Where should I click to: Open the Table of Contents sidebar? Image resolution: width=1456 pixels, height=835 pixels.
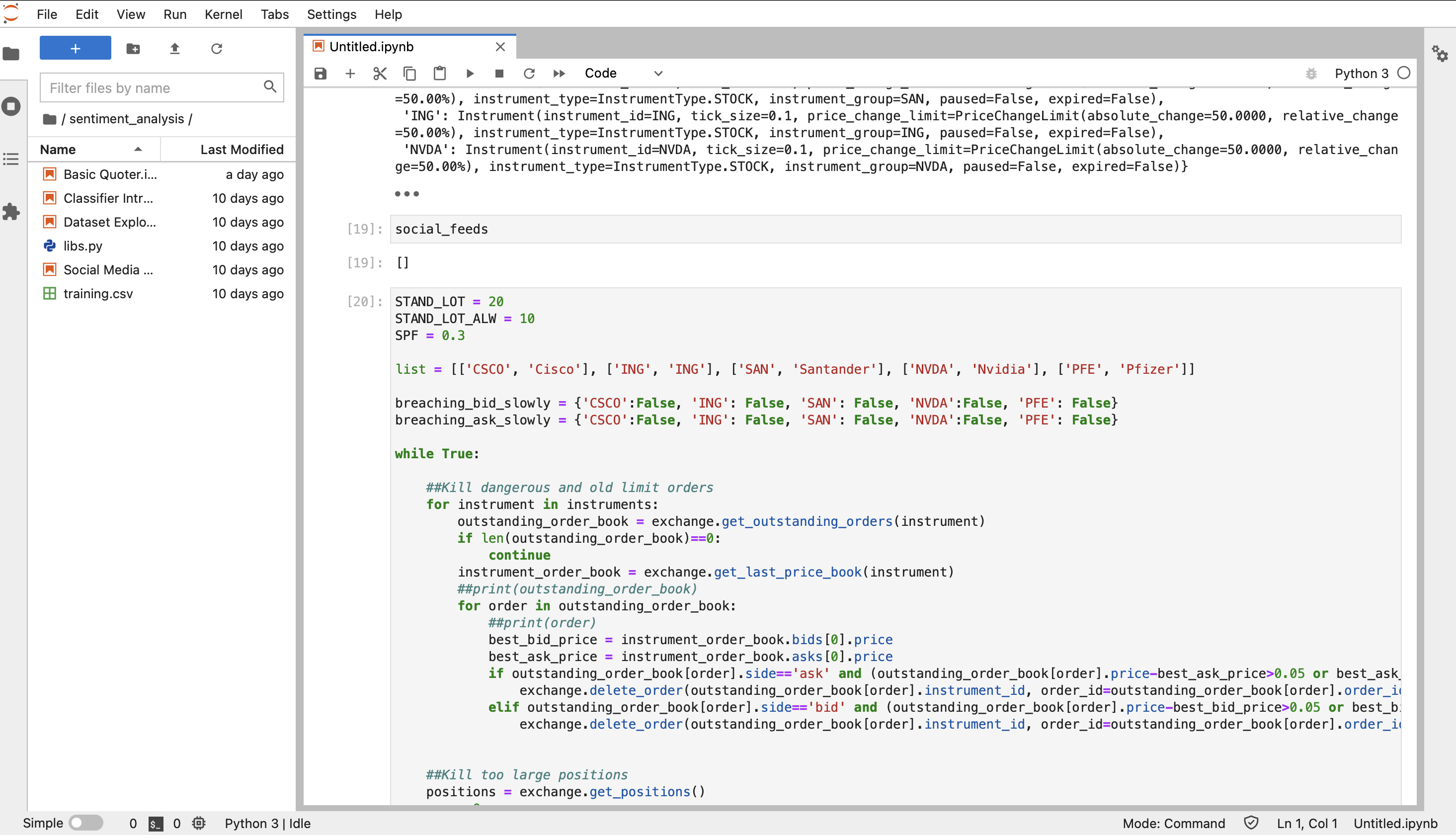(x=11, y=159)
